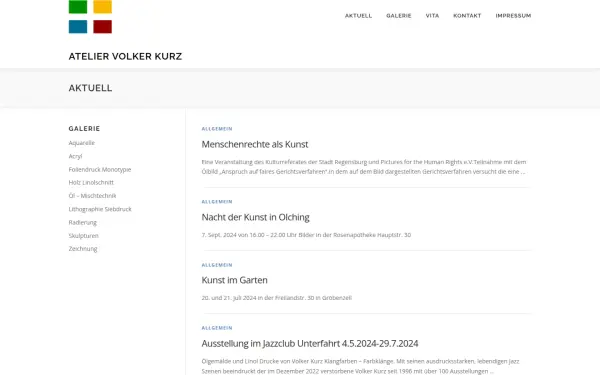Image resolution: width=600 pixels, height=375 pixels.
Task: Open the Skulpturen gallery category
Action: coord(83,235)
